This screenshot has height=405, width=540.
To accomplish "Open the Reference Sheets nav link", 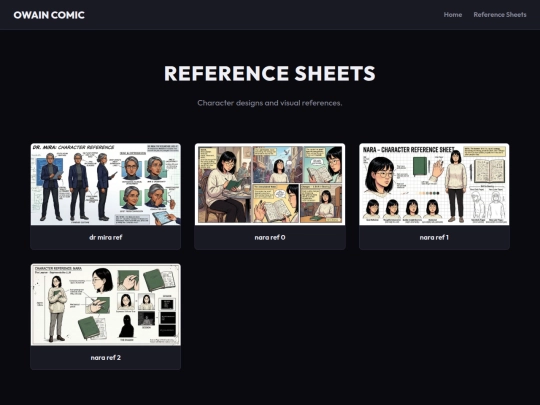I will (x=500, y=15).
